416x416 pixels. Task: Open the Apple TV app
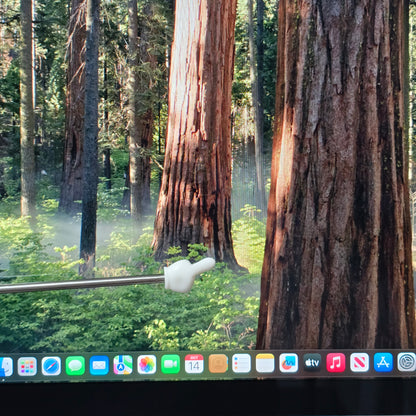point(312,363)
